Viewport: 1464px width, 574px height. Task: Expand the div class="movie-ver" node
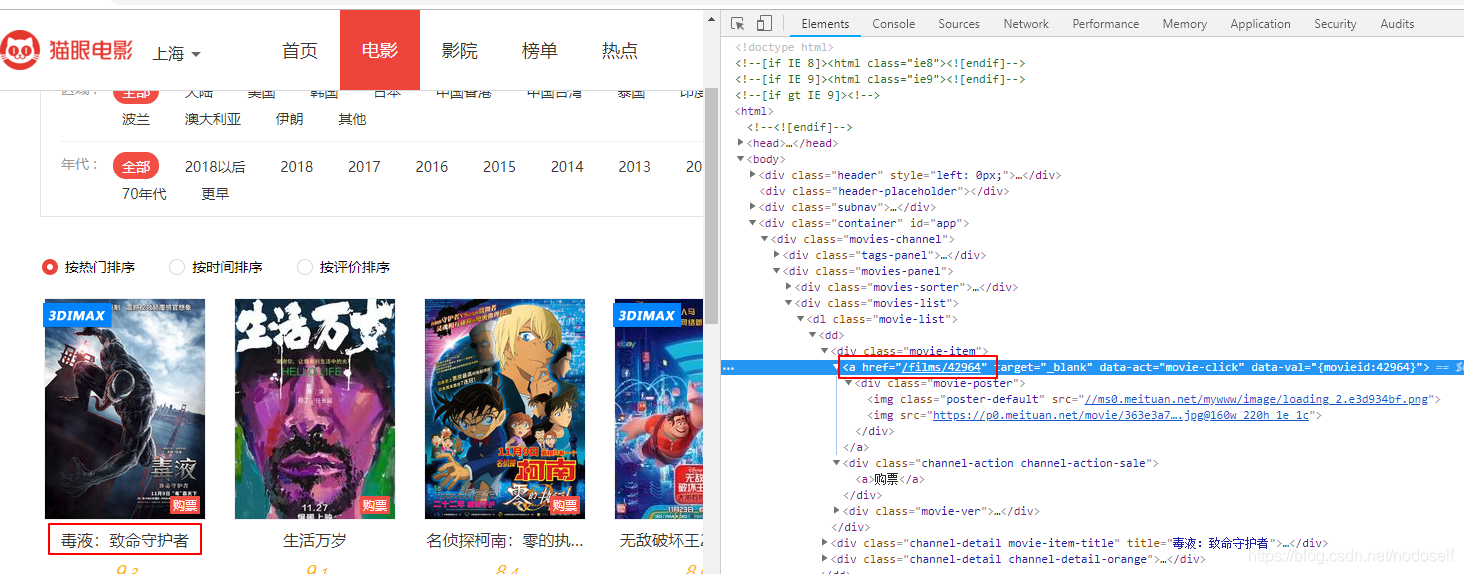pyautogui.click(x=837, y=511)
